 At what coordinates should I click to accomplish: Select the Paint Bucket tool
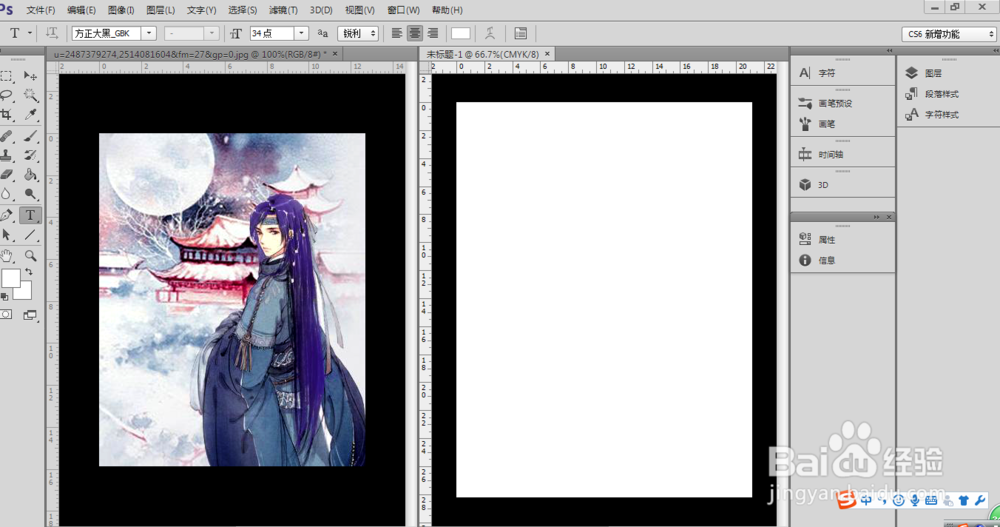point(30,174)
